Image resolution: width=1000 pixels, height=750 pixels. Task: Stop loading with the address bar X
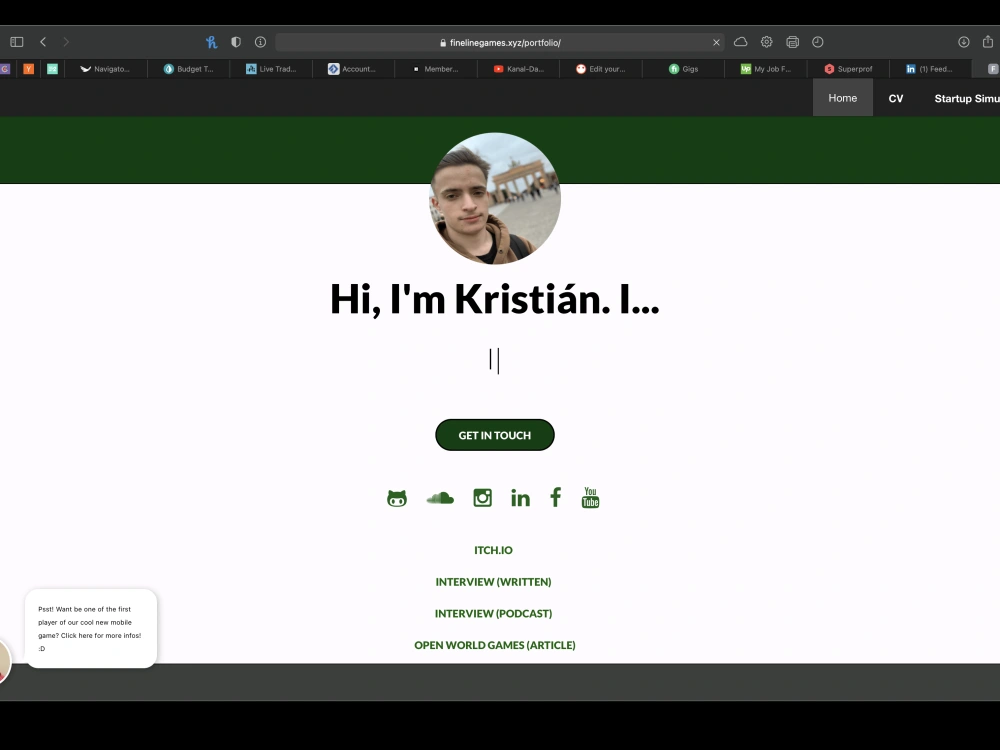[716, 43]
